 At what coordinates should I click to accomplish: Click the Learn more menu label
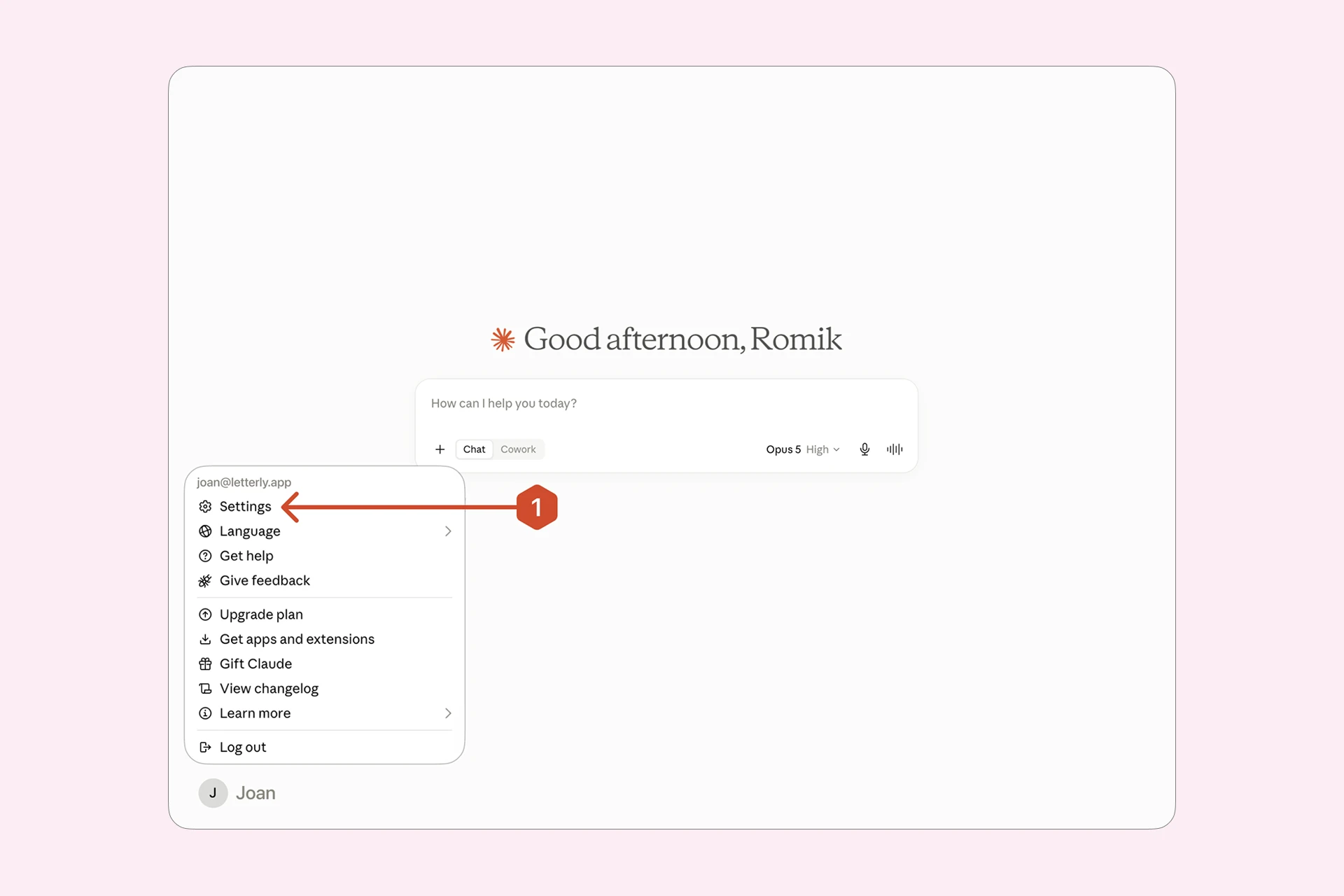255,713
